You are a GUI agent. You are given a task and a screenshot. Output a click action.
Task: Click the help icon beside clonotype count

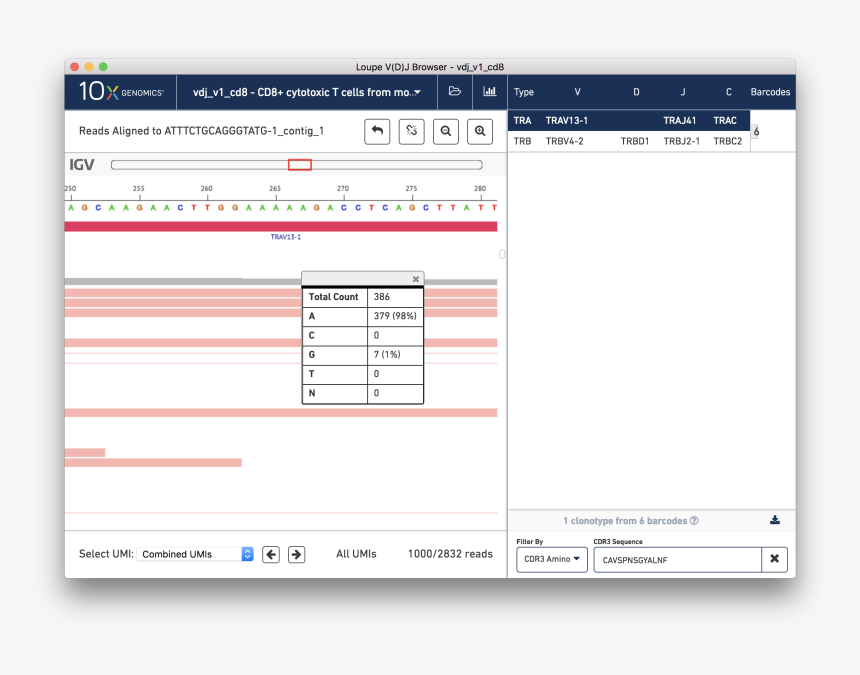click(x=694, y=521)
